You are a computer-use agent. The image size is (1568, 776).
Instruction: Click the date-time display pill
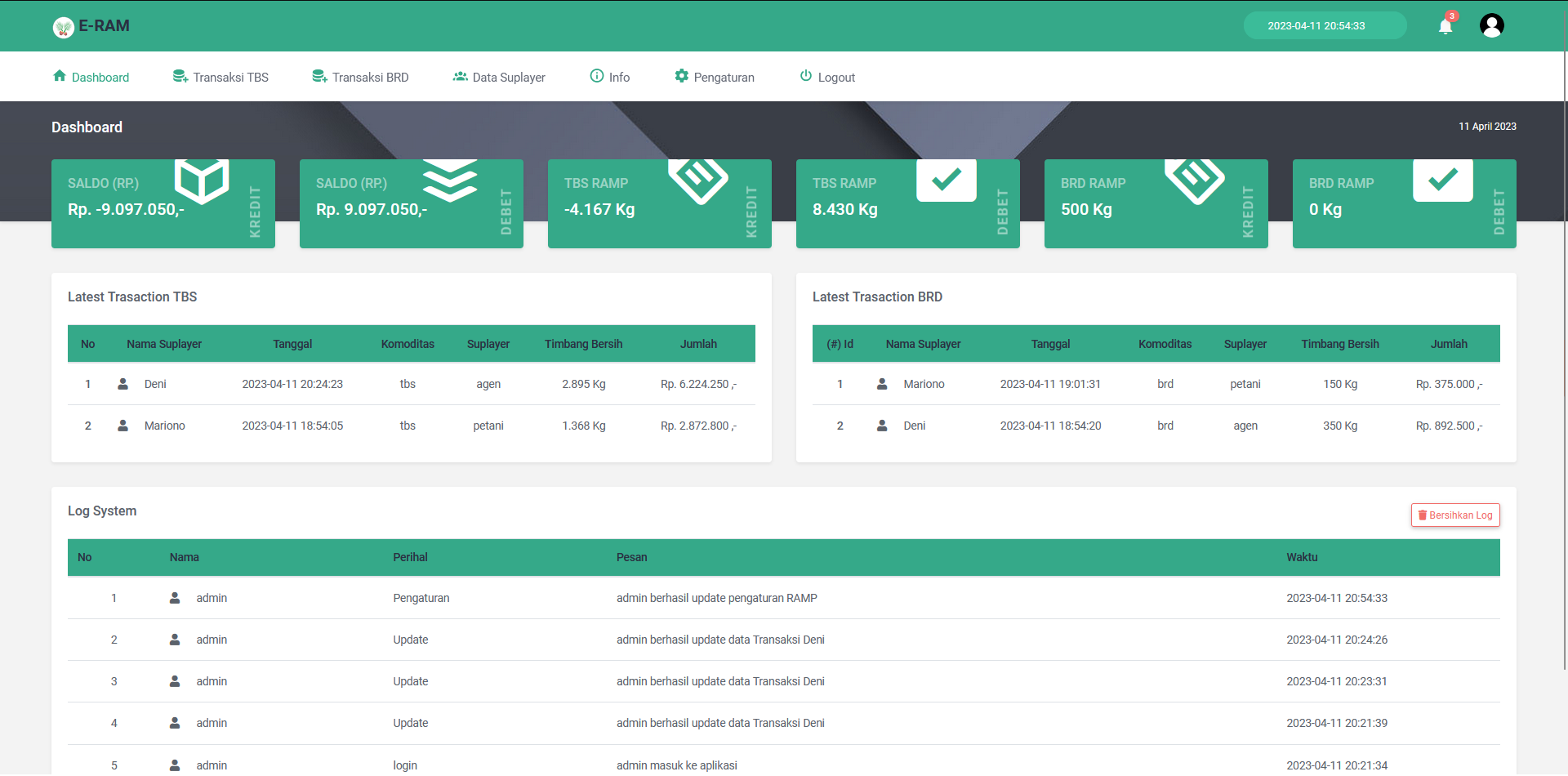coord(1325,25)
